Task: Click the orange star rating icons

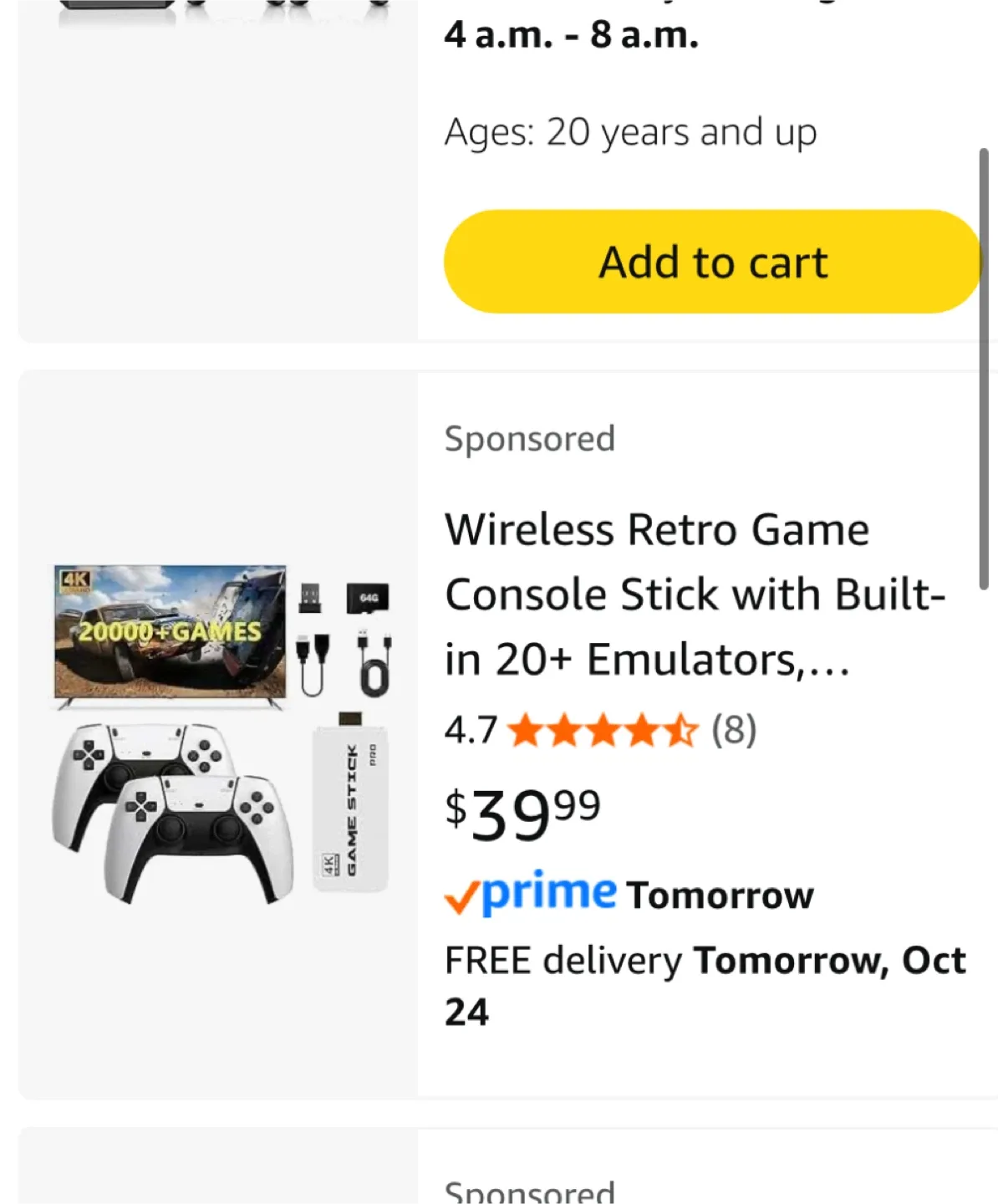Action: pyautogui.click(x=602, y=730)
